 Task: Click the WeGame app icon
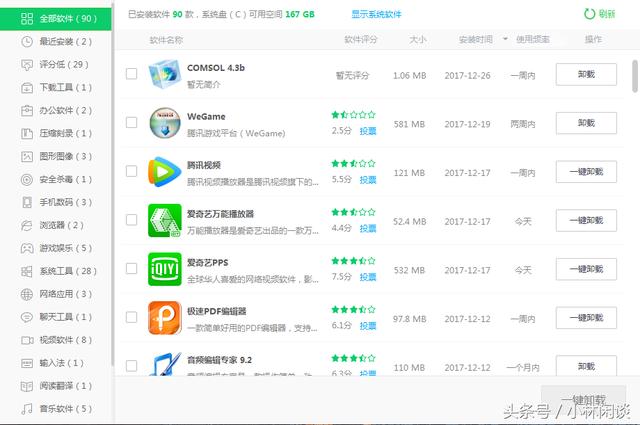(164, 122)
